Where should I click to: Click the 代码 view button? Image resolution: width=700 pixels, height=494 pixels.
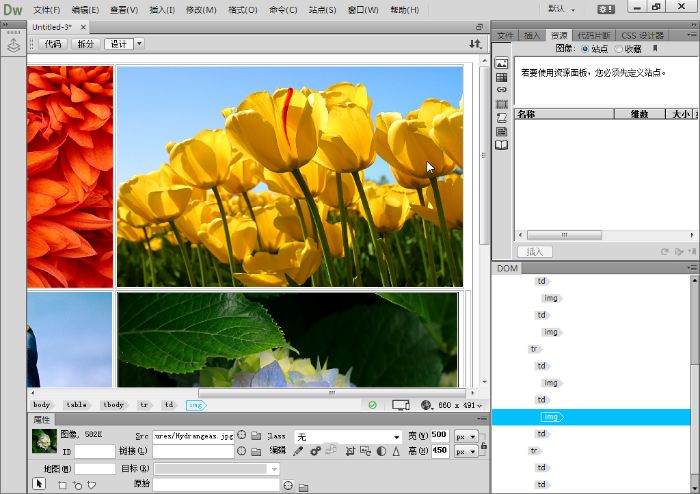[53, 44]
